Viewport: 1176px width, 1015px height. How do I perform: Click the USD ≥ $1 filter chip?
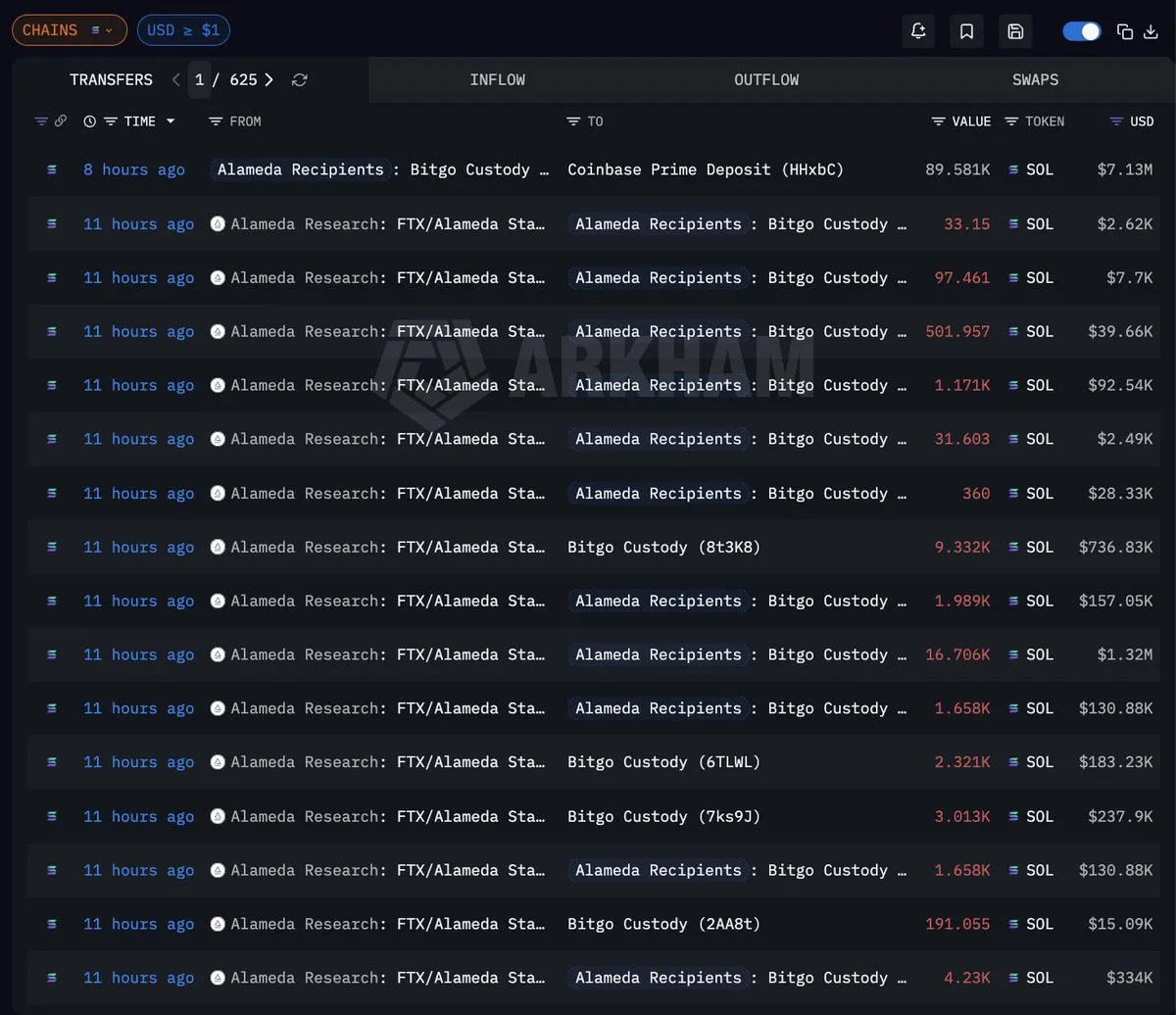(x=183, y=30)
